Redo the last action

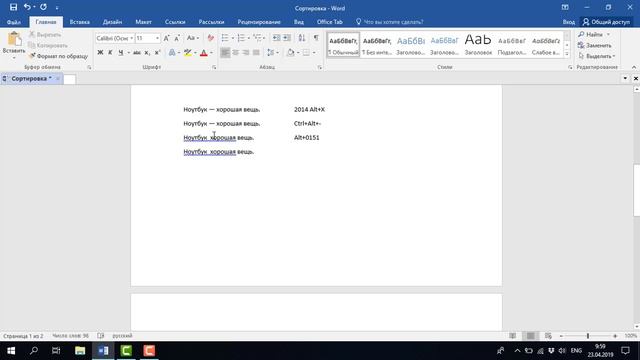[43, 7]
